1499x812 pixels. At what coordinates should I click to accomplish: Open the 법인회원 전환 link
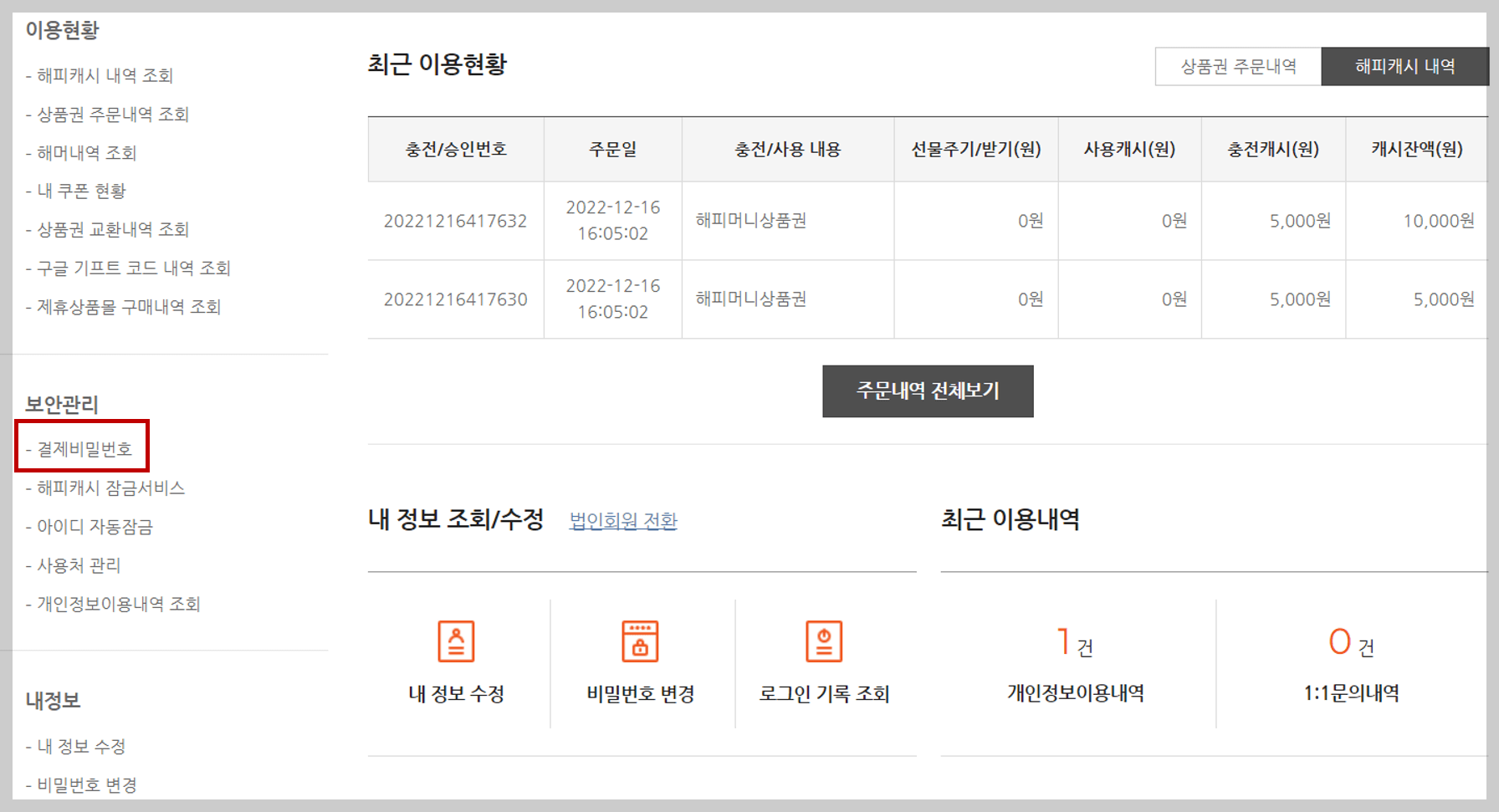click(622, 521)
